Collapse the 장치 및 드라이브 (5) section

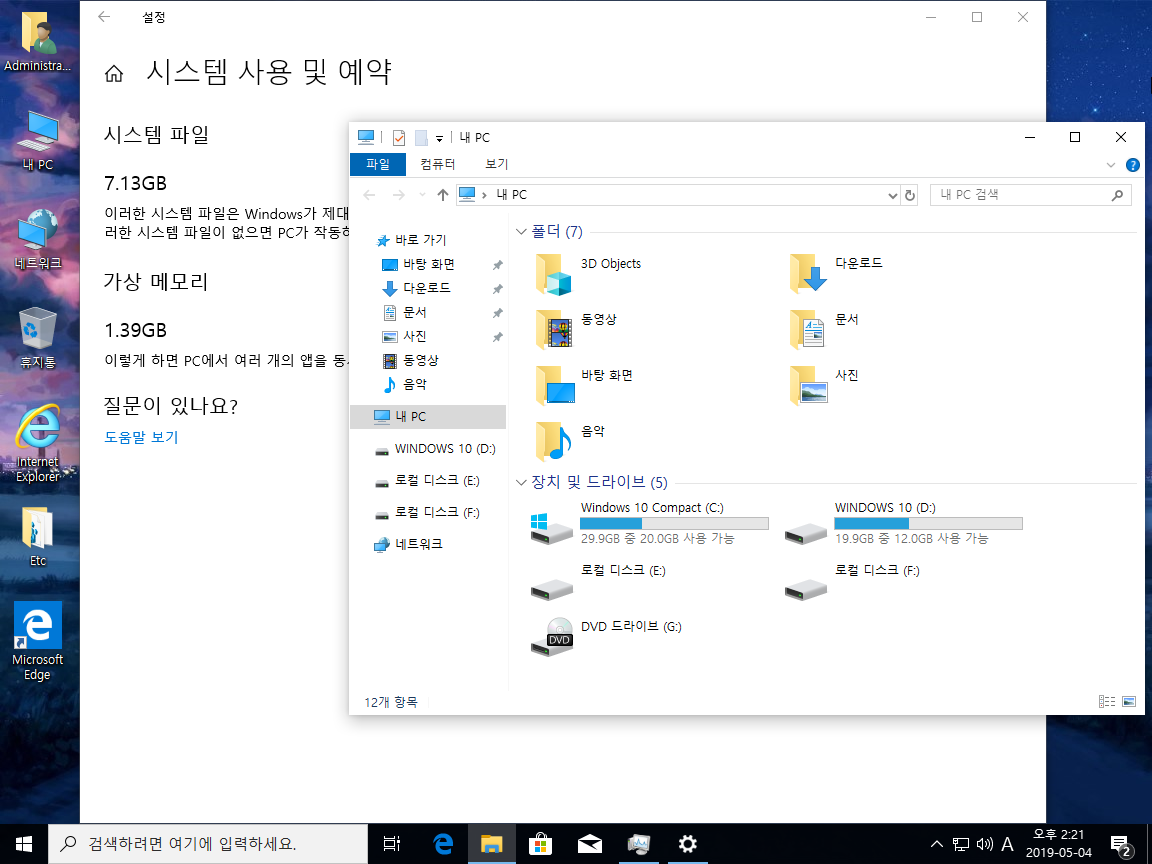(521, 483)
